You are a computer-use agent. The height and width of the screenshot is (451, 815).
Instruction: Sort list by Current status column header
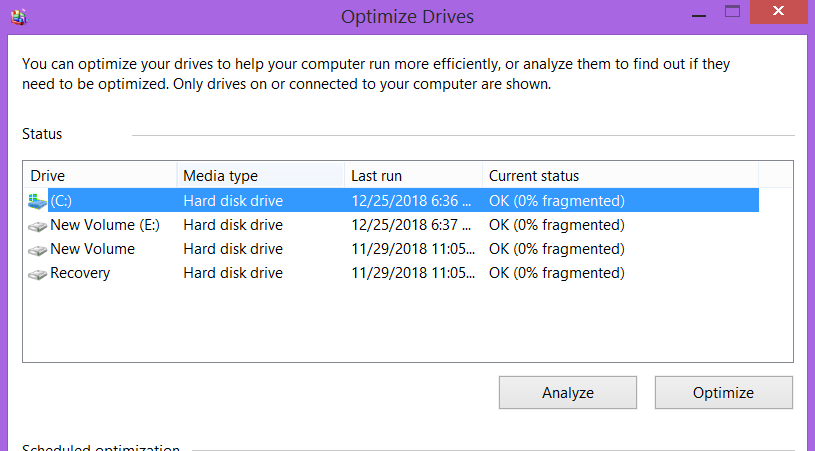(621, 176)
